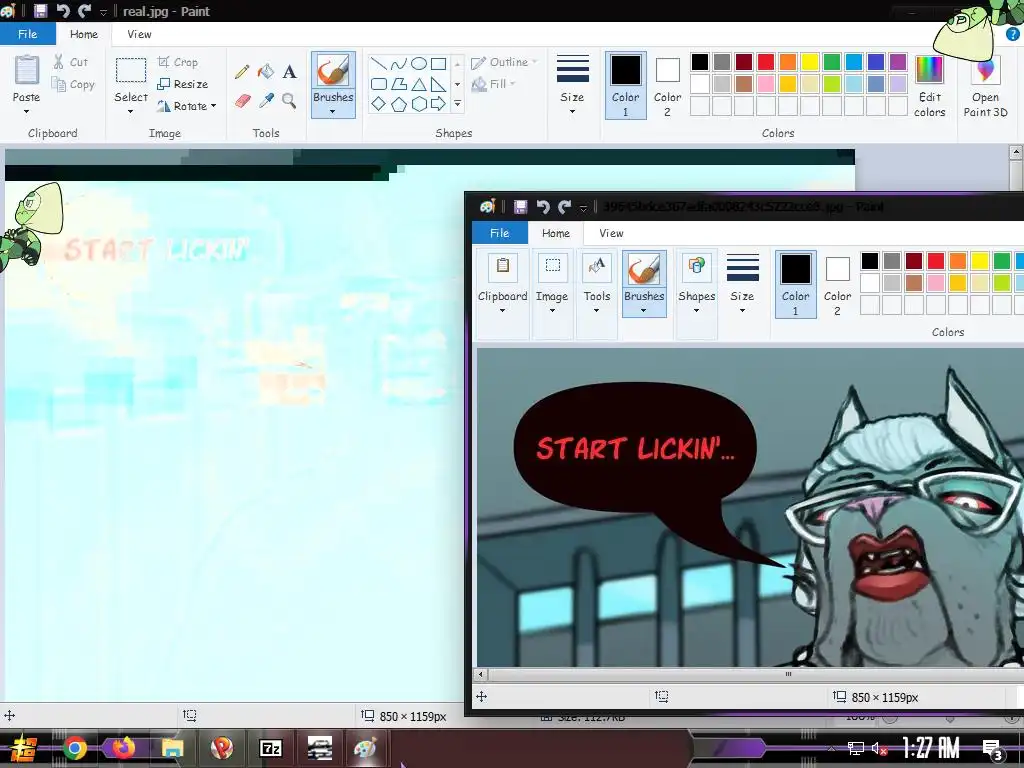Choose the Line shape in Shapes gallery
This screenshot has width=1024, height=768.
pyautogui.click(x=378, y=63)
